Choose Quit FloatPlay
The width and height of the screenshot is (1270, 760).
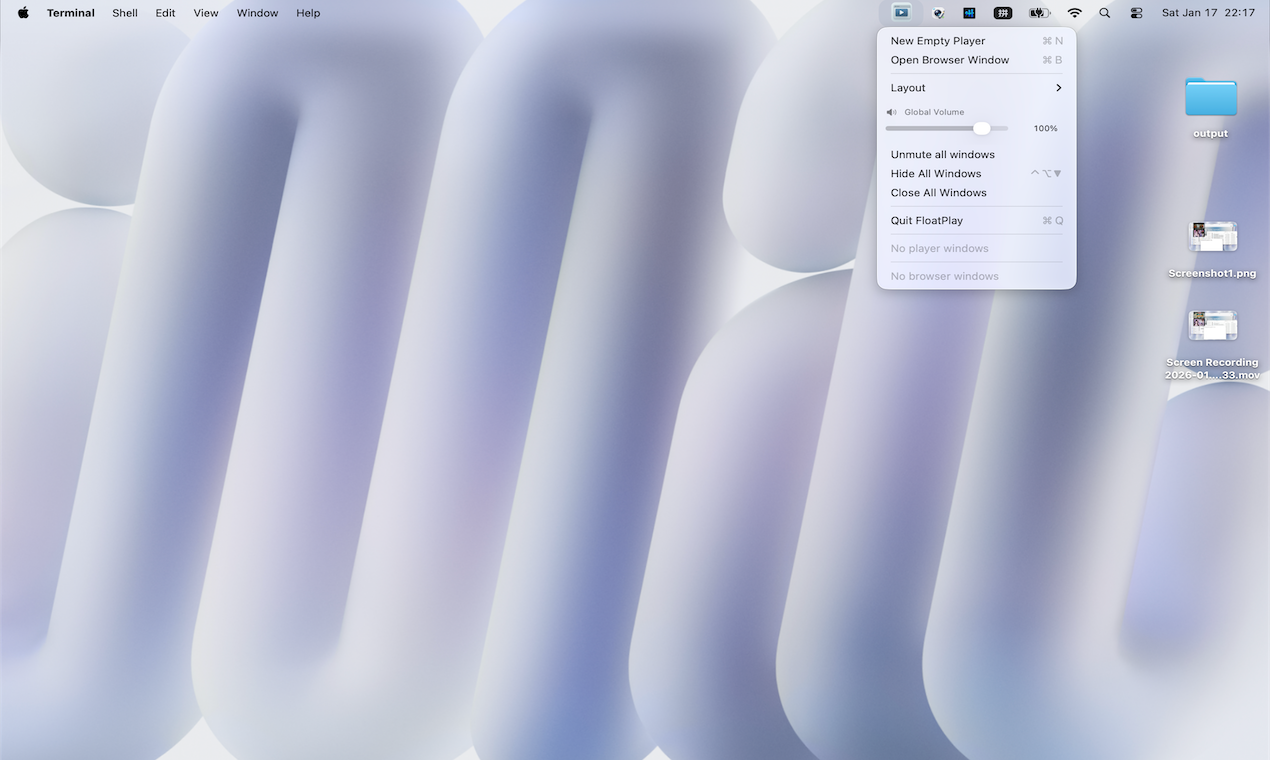click(976, 221)
